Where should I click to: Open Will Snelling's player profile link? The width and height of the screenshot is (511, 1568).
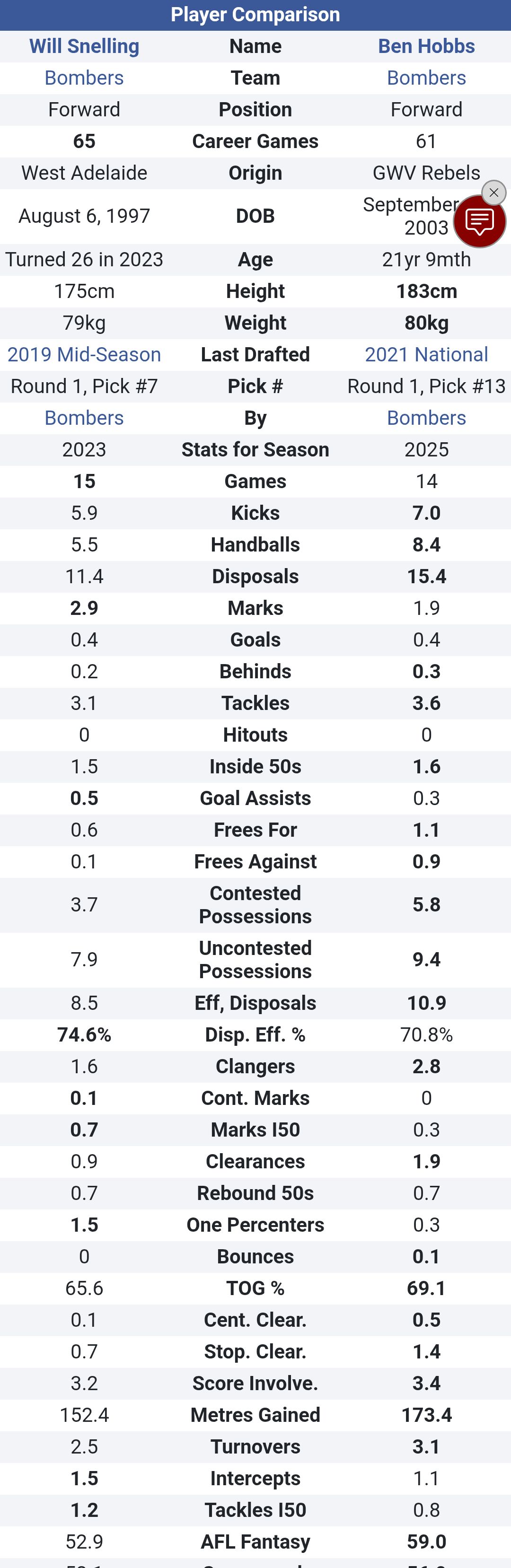tap(84, 46)
